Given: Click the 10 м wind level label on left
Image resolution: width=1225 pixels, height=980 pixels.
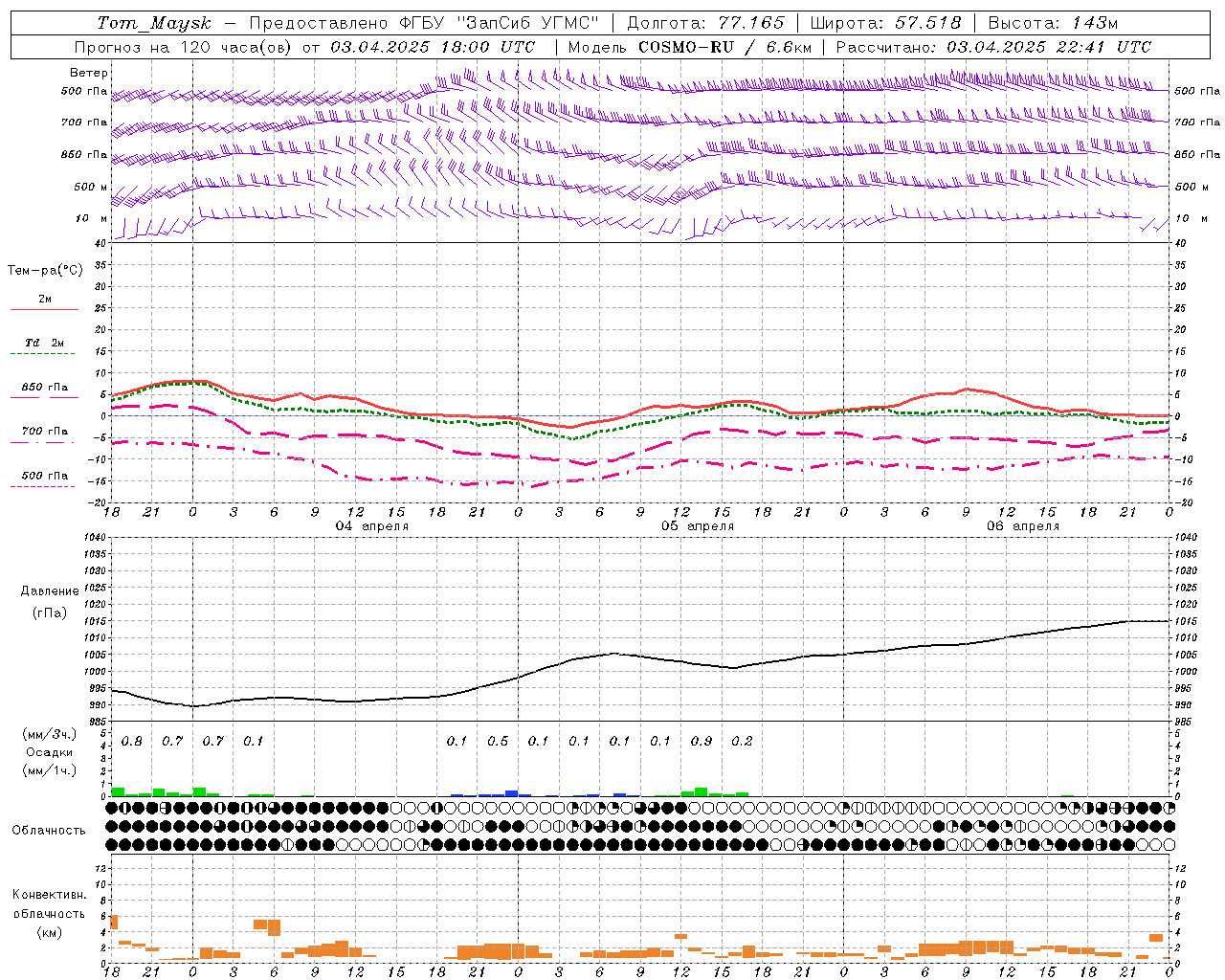Looking at the screenshot, I should pyautogui.click(x=92, y=219).
